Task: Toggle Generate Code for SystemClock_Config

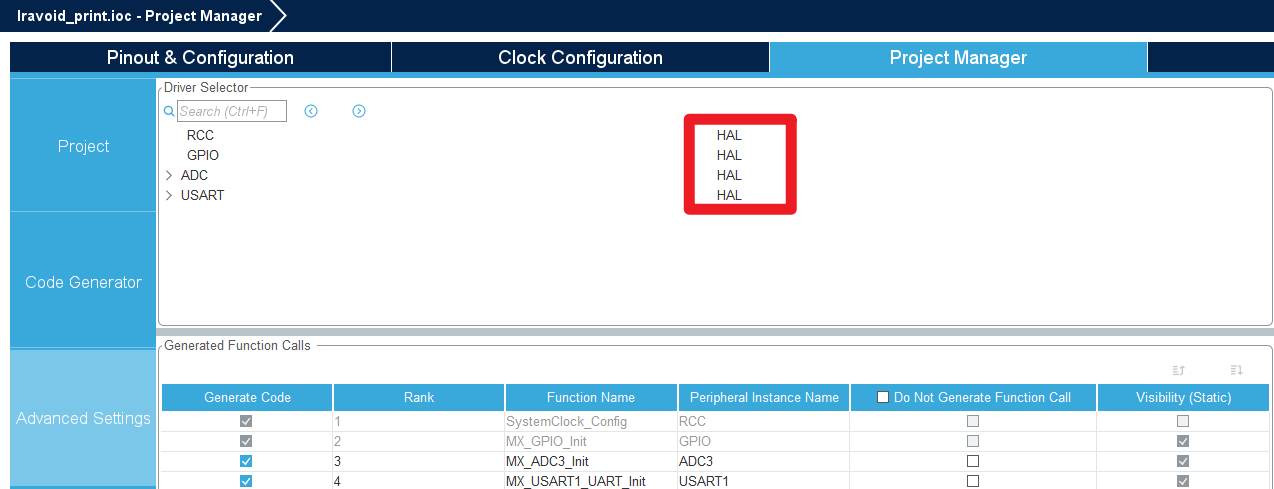Action: [x=246, y=421]
